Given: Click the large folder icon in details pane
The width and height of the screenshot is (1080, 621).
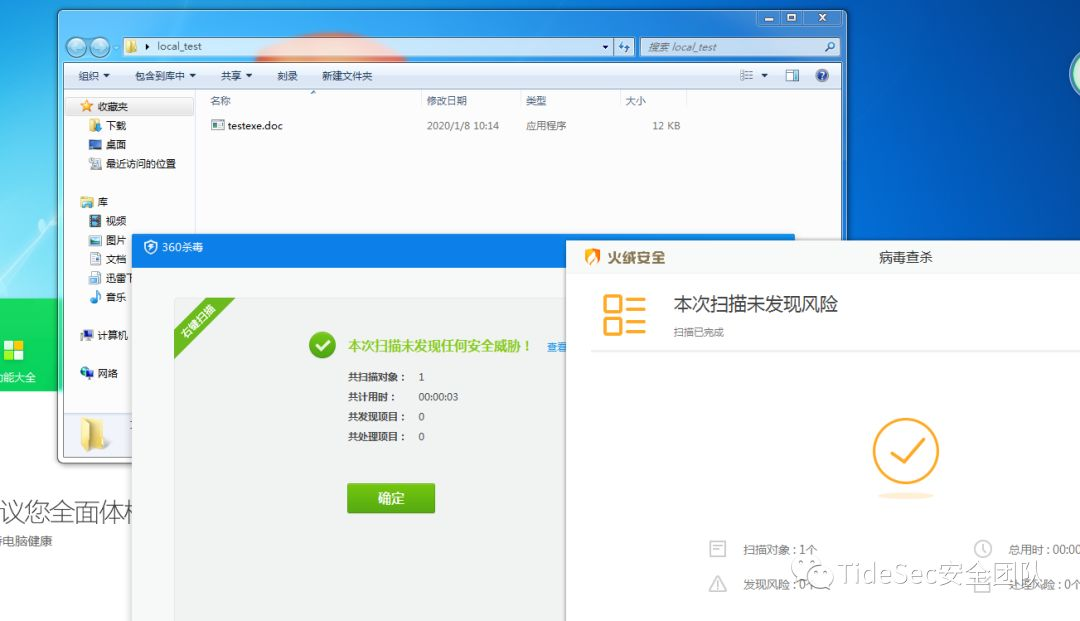Looking at the screenshot, I should coord(94,434).
